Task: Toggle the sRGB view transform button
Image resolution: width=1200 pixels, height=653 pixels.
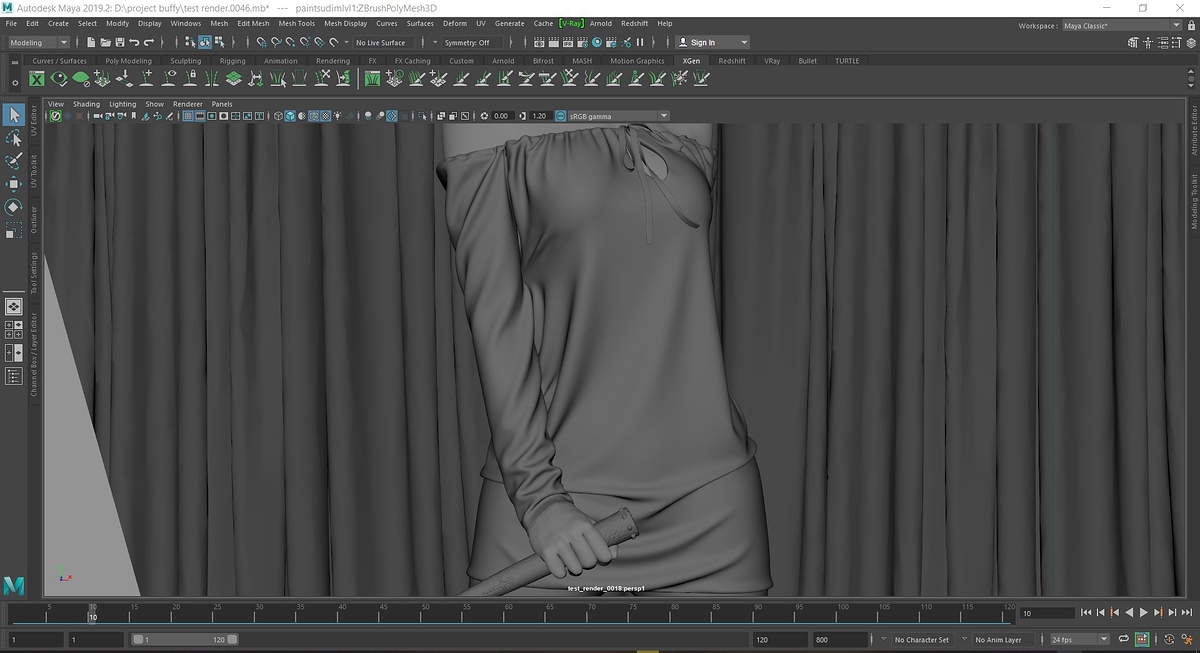Action: point(560,116)
